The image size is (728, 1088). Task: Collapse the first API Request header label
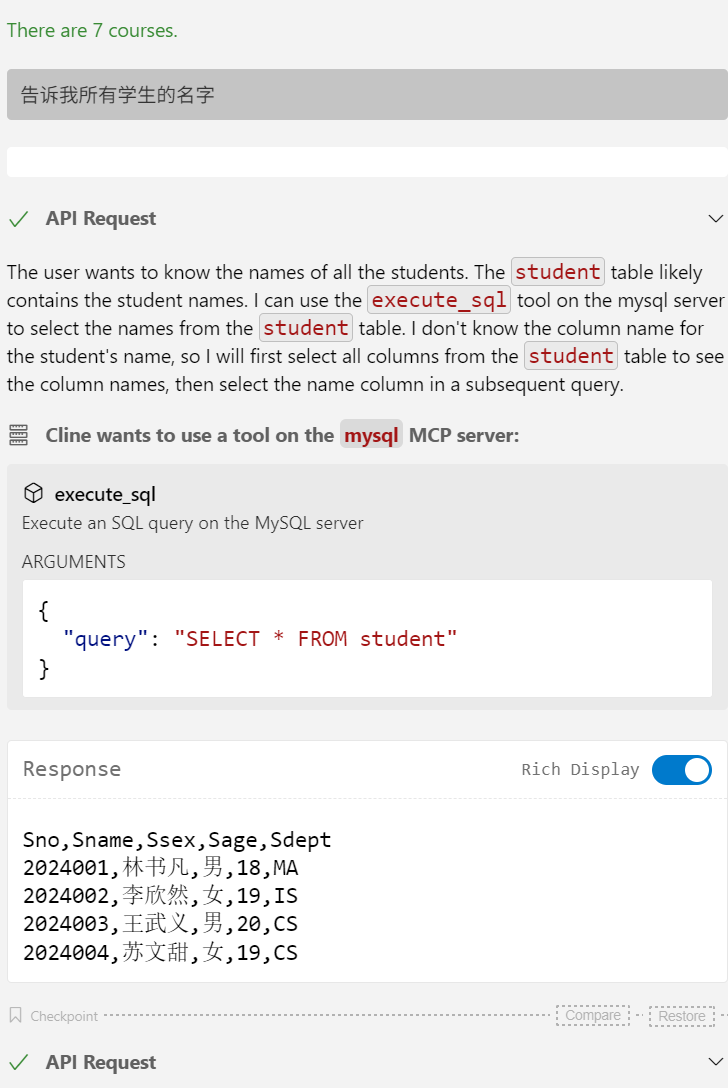pyautogui.click(x=101, y=219)
